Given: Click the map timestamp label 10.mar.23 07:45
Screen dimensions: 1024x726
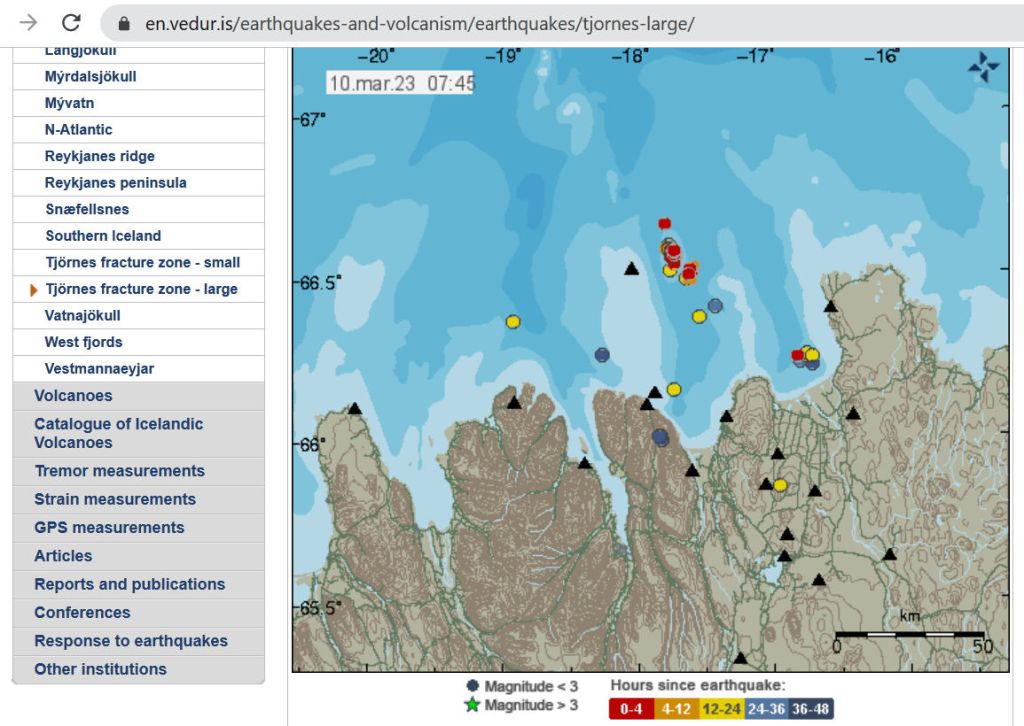Looking at the screenshot, I should pyautogui.click(x=400, y=83).
